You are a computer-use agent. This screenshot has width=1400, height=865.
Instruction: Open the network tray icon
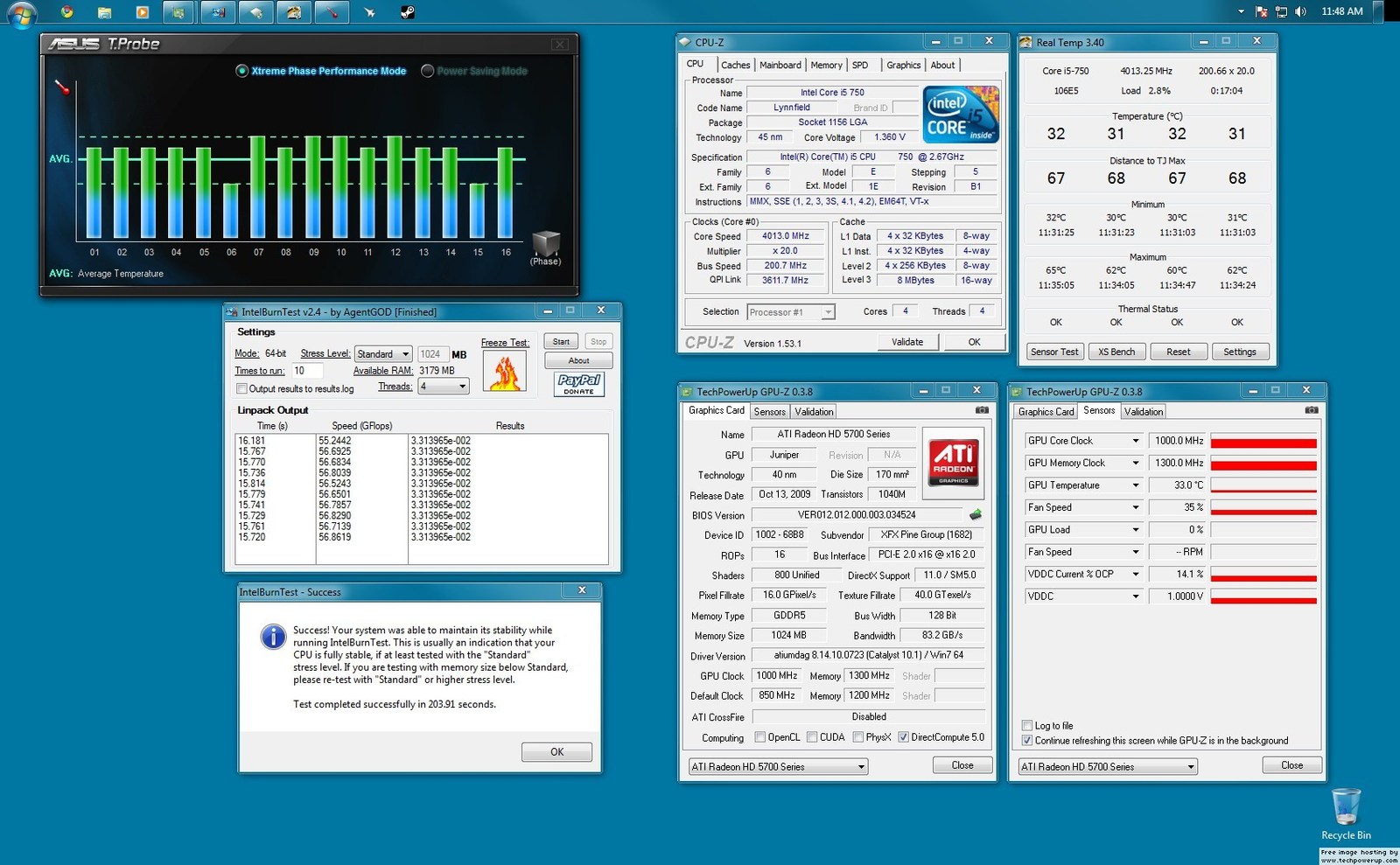coord(1281,11)
